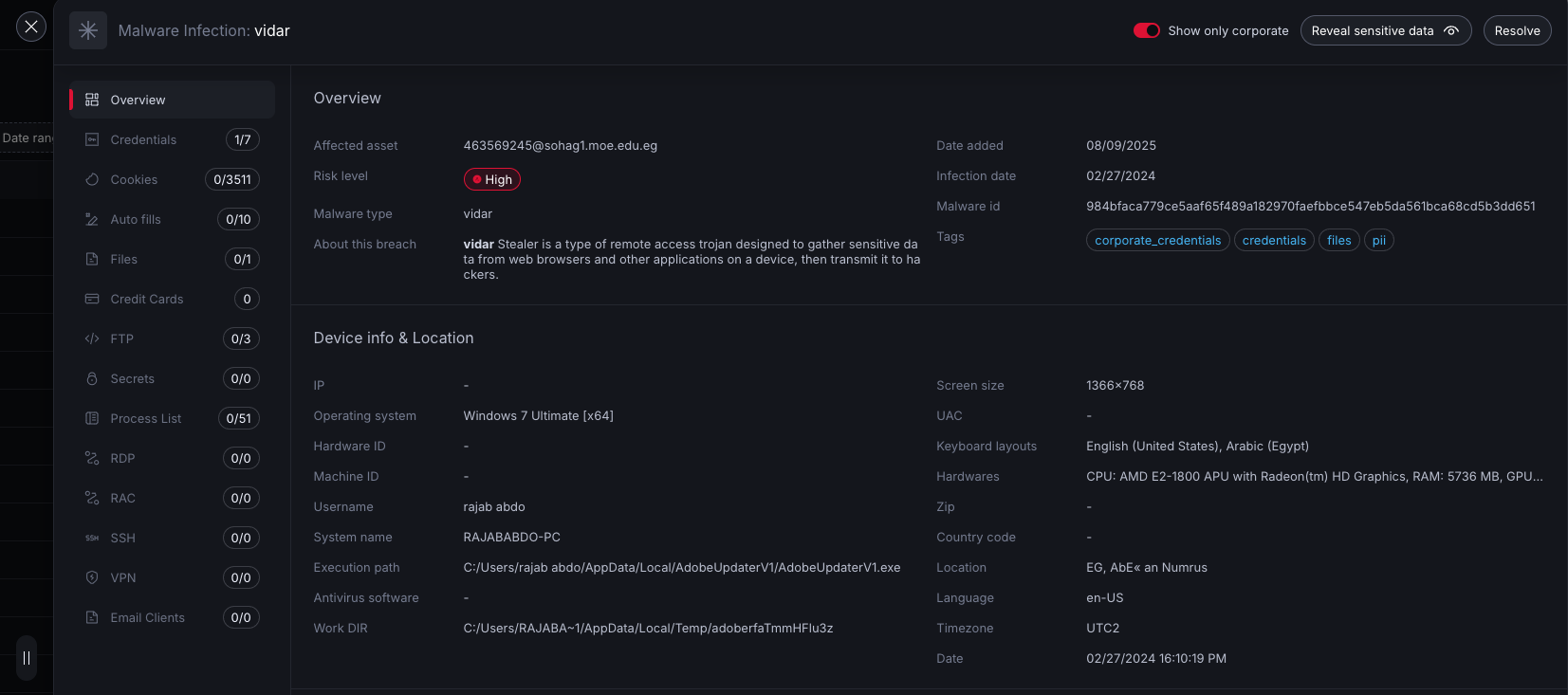The image size is (1568, 695).
Task: Click the 0/3 FTP count badge
Action: point(241,338)
